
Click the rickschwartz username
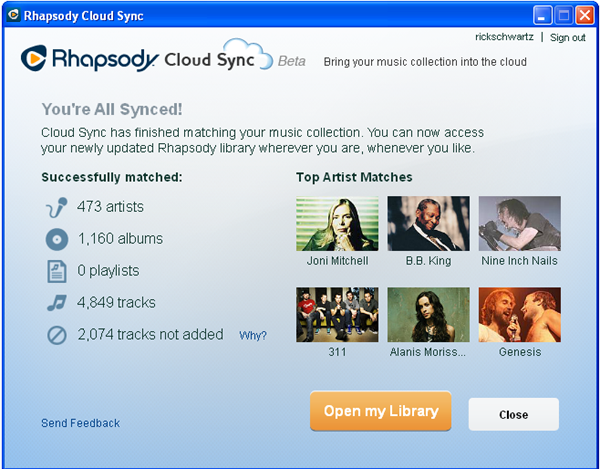505,37
